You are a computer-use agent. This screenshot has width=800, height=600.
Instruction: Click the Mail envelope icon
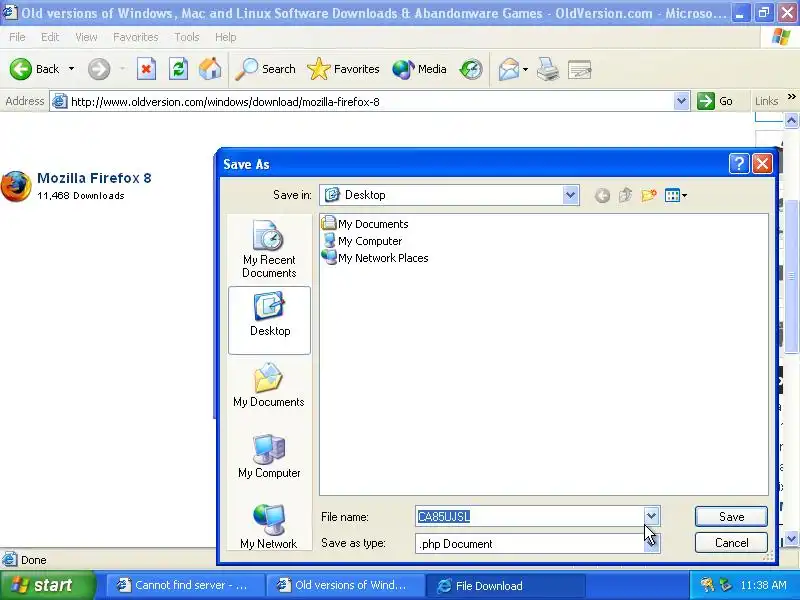click(x=509, y=69)
